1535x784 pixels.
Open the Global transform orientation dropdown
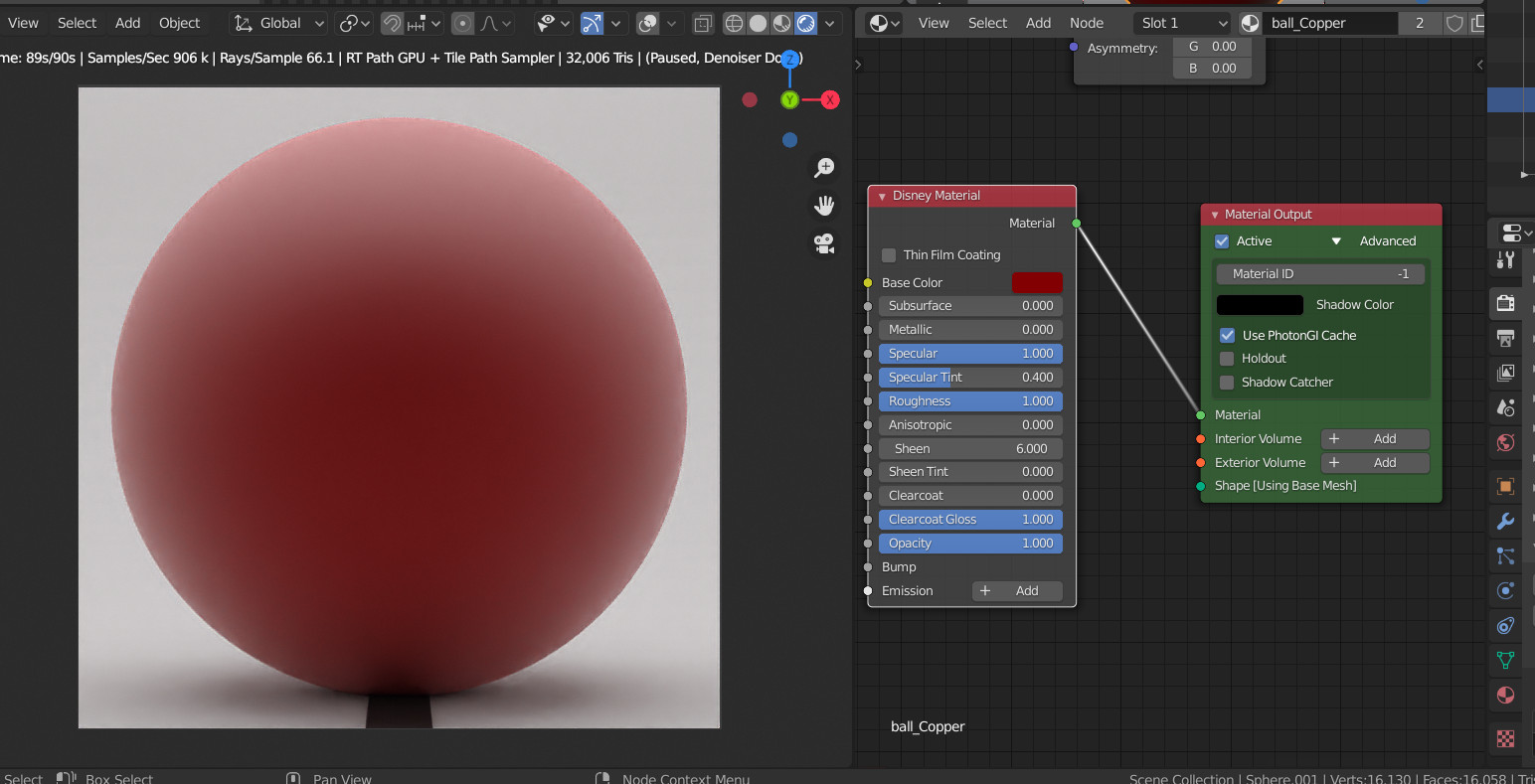279,23
